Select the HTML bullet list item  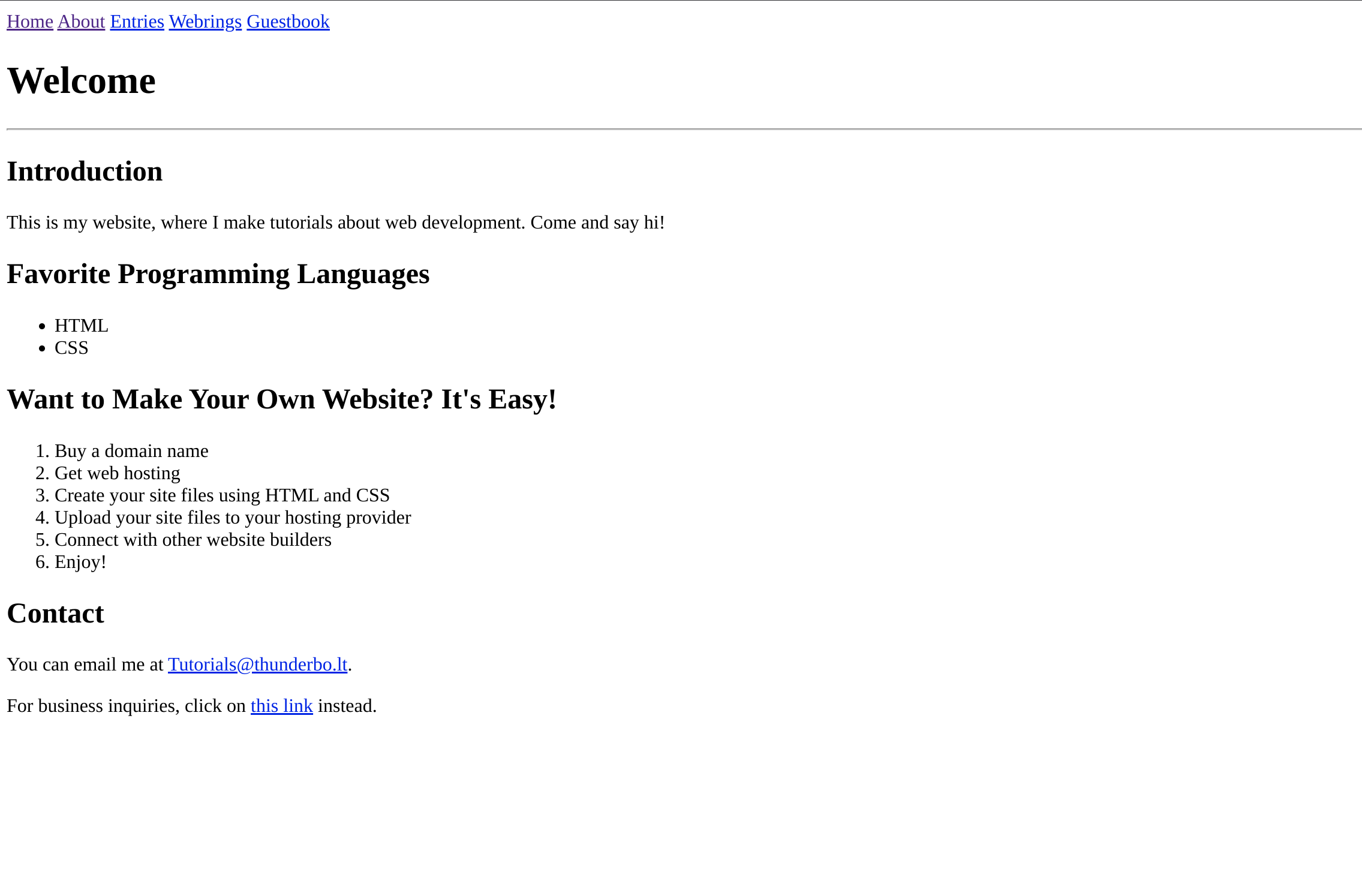pyautogui.click(x=81, y=326)
